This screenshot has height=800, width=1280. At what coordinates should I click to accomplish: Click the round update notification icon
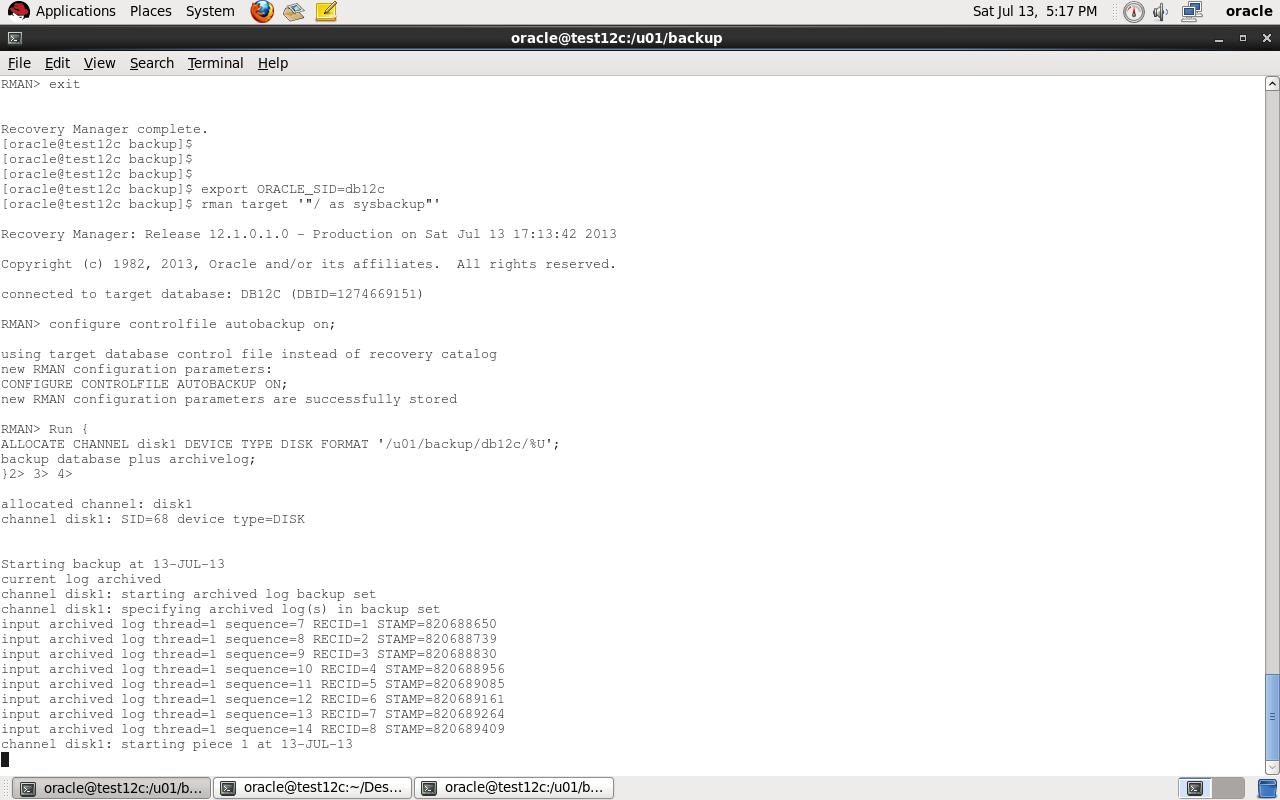[1133, 12]
